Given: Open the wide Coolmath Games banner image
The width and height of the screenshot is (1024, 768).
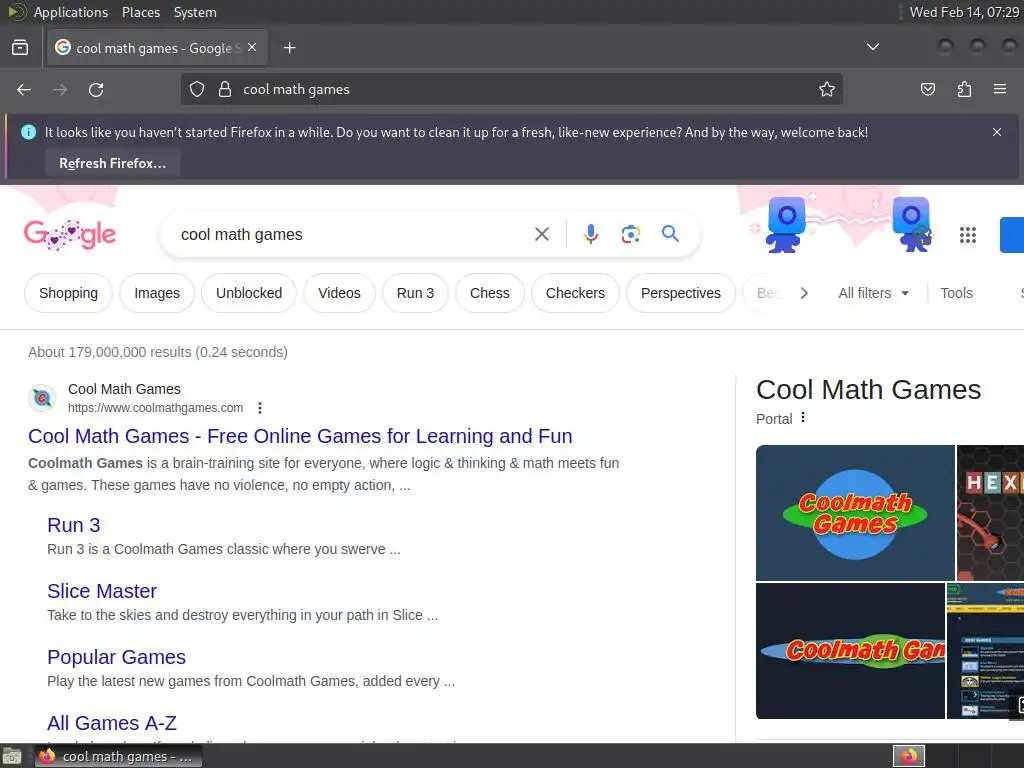Looking at the screenshot, I should (850, 651).
